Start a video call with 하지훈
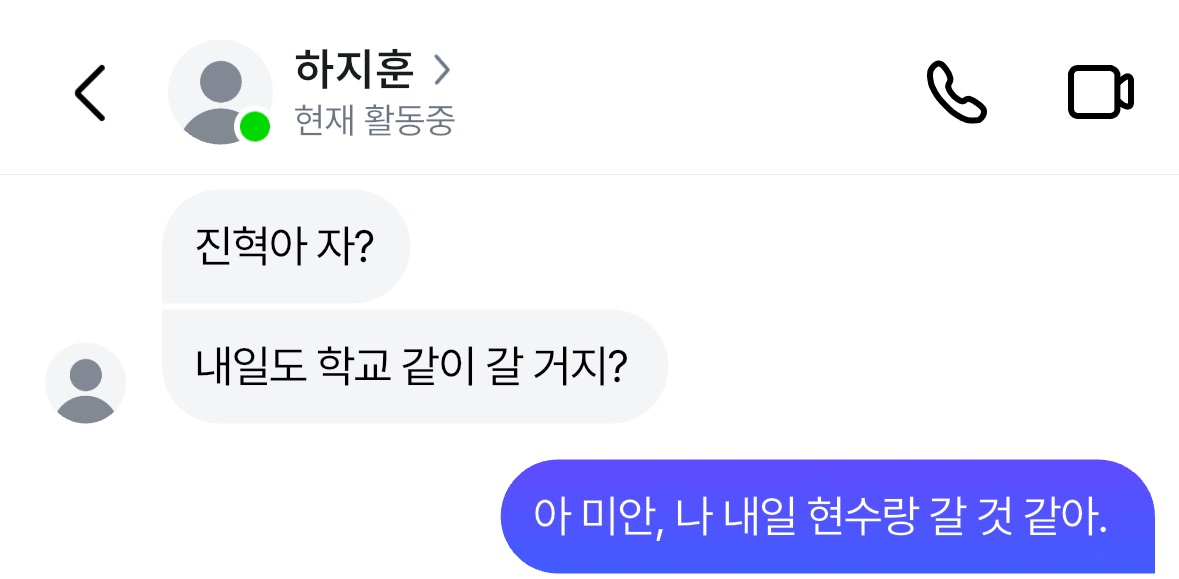The width and height of the screenshot is (1179, 579). (1100, 93)
